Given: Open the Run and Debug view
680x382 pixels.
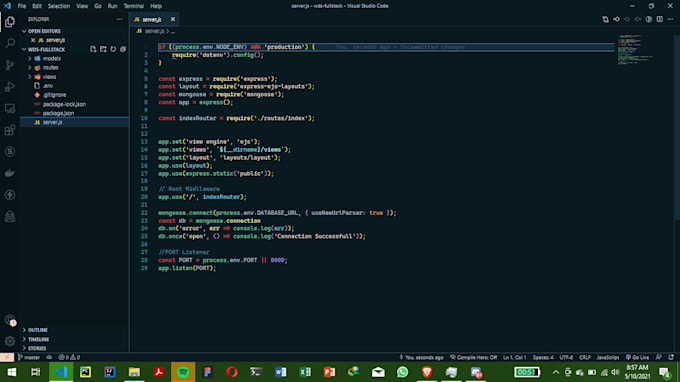Looking at the screenshot, I should [x=10, y=87].
